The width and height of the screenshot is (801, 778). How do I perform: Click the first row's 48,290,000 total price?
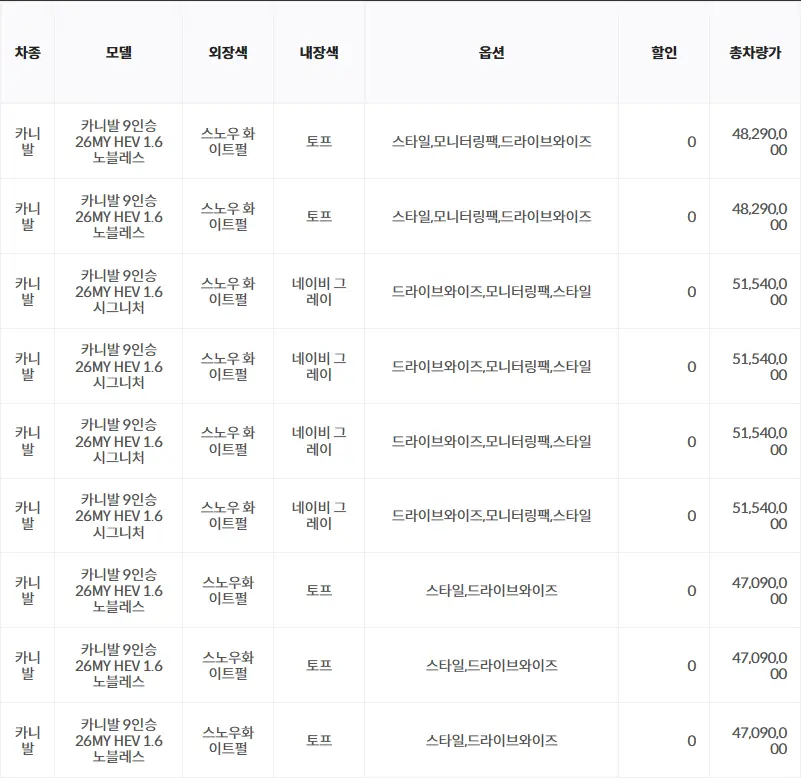[759, 142]
